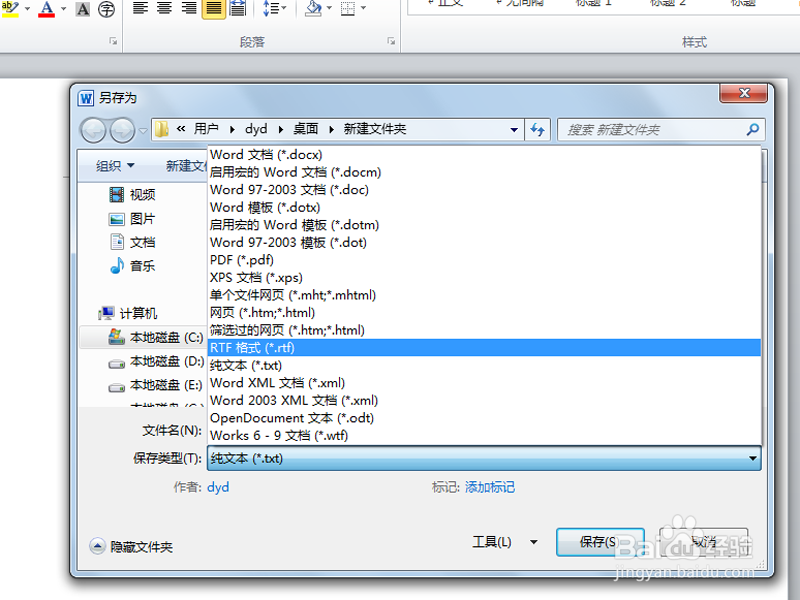Refresh the folder view
The image size is (800, 600).
click(x=537, y=130)
